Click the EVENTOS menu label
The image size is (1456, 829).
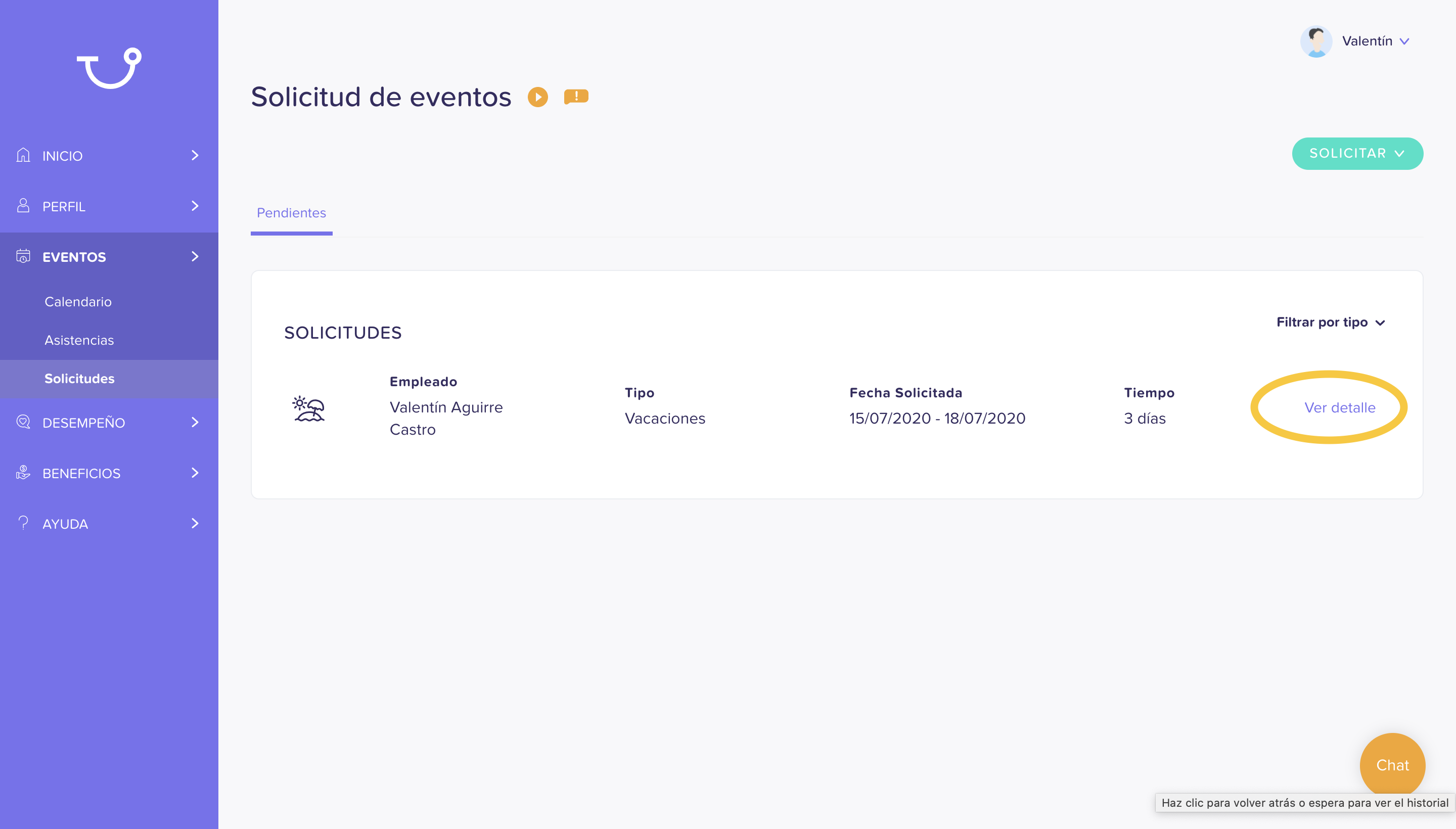pos(74,257)
